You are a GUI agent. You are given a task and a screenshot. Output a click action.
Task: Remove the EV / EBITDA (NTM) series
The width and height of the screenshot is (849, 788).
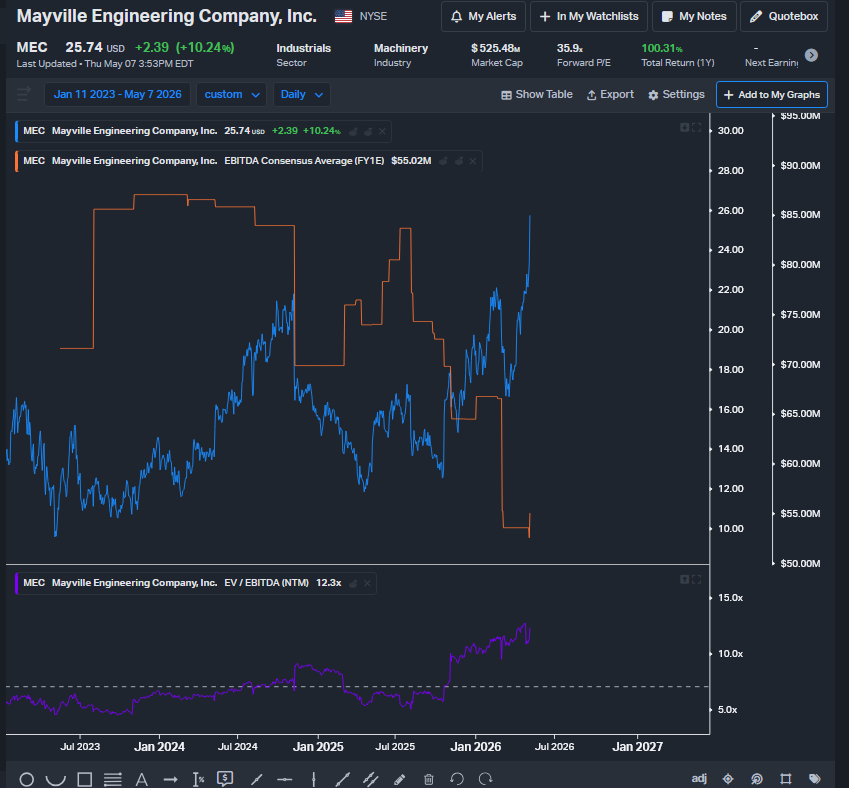367,583
